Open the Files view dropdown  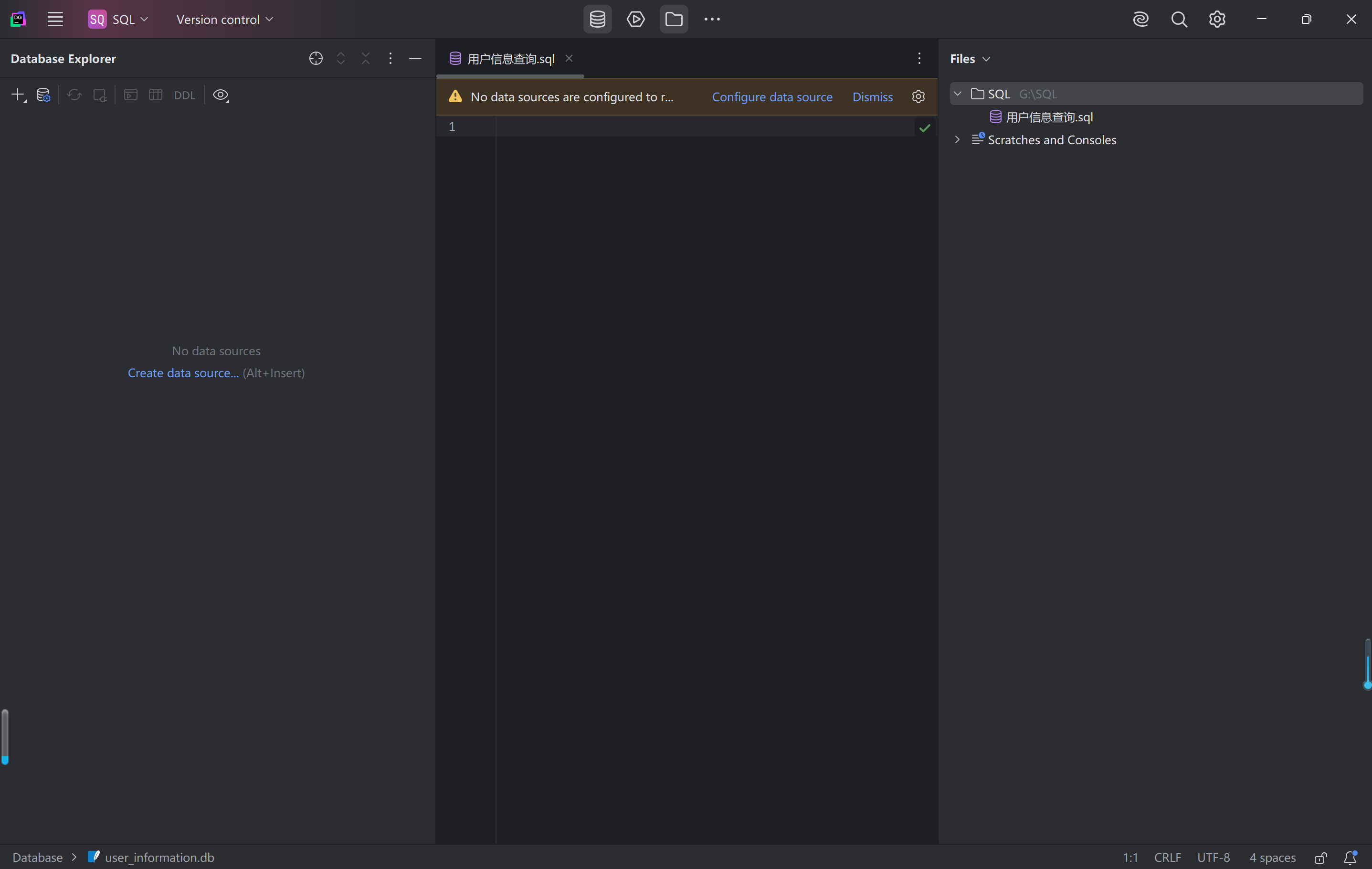click(x=970, y=59)
